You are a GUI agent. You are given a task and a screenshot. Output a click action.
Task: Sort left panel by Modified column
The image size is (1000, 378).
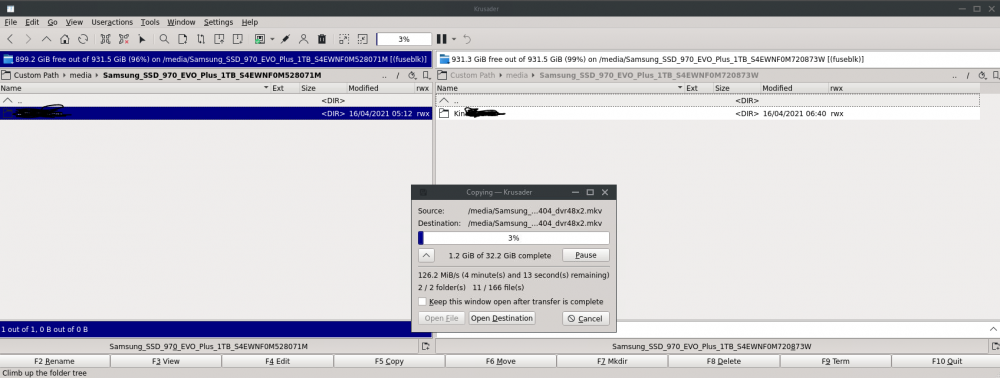(381, 88)
